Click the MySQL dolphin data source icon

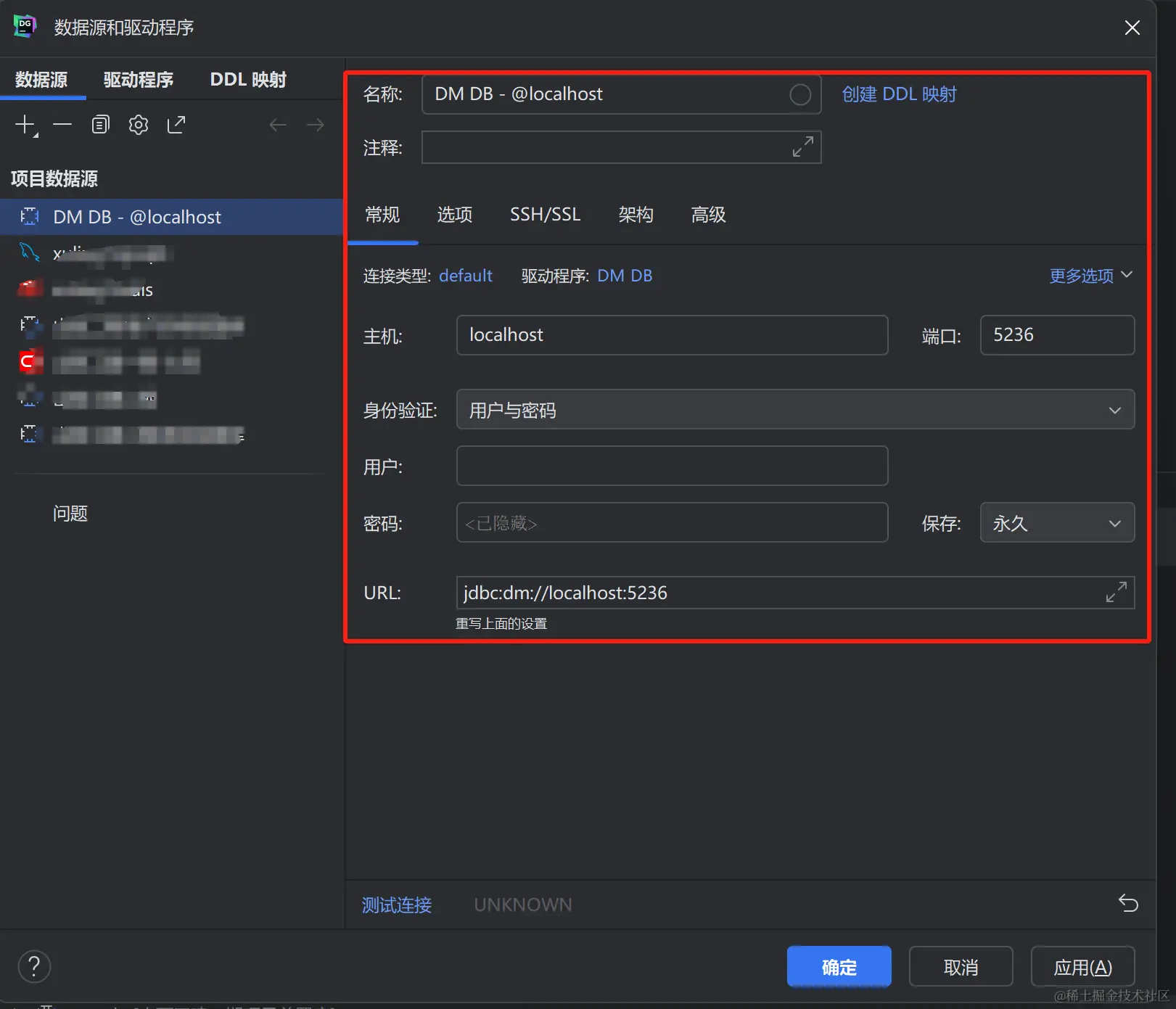(29, 252)
